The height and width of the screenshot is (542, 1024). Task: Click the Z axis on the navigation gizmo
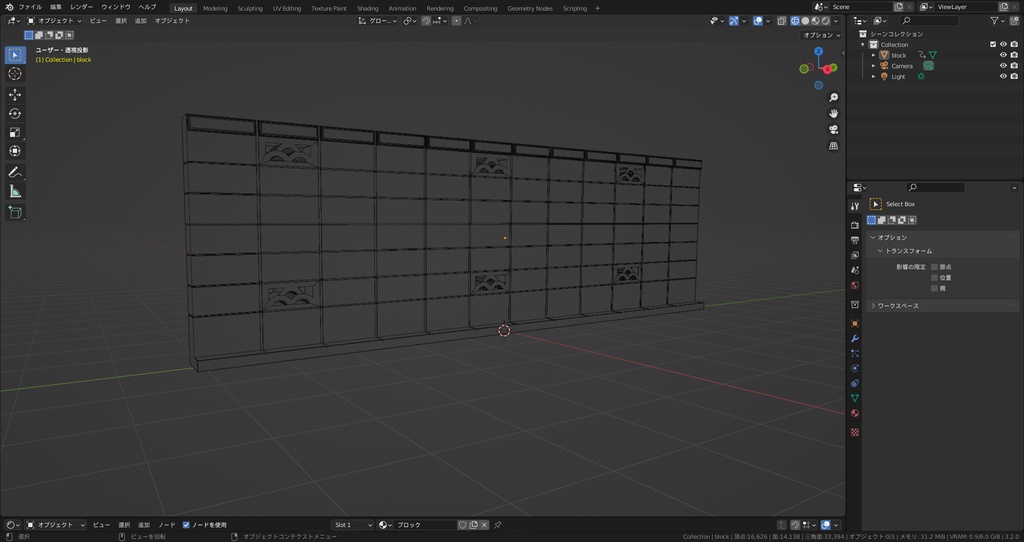[x=818, y=51]
